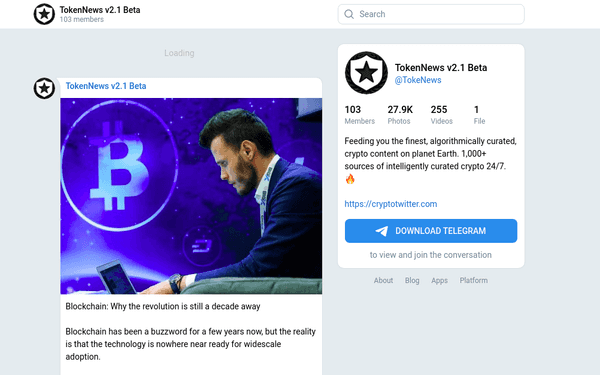
Task: Focus the Search input field
Action: [431, 14]
